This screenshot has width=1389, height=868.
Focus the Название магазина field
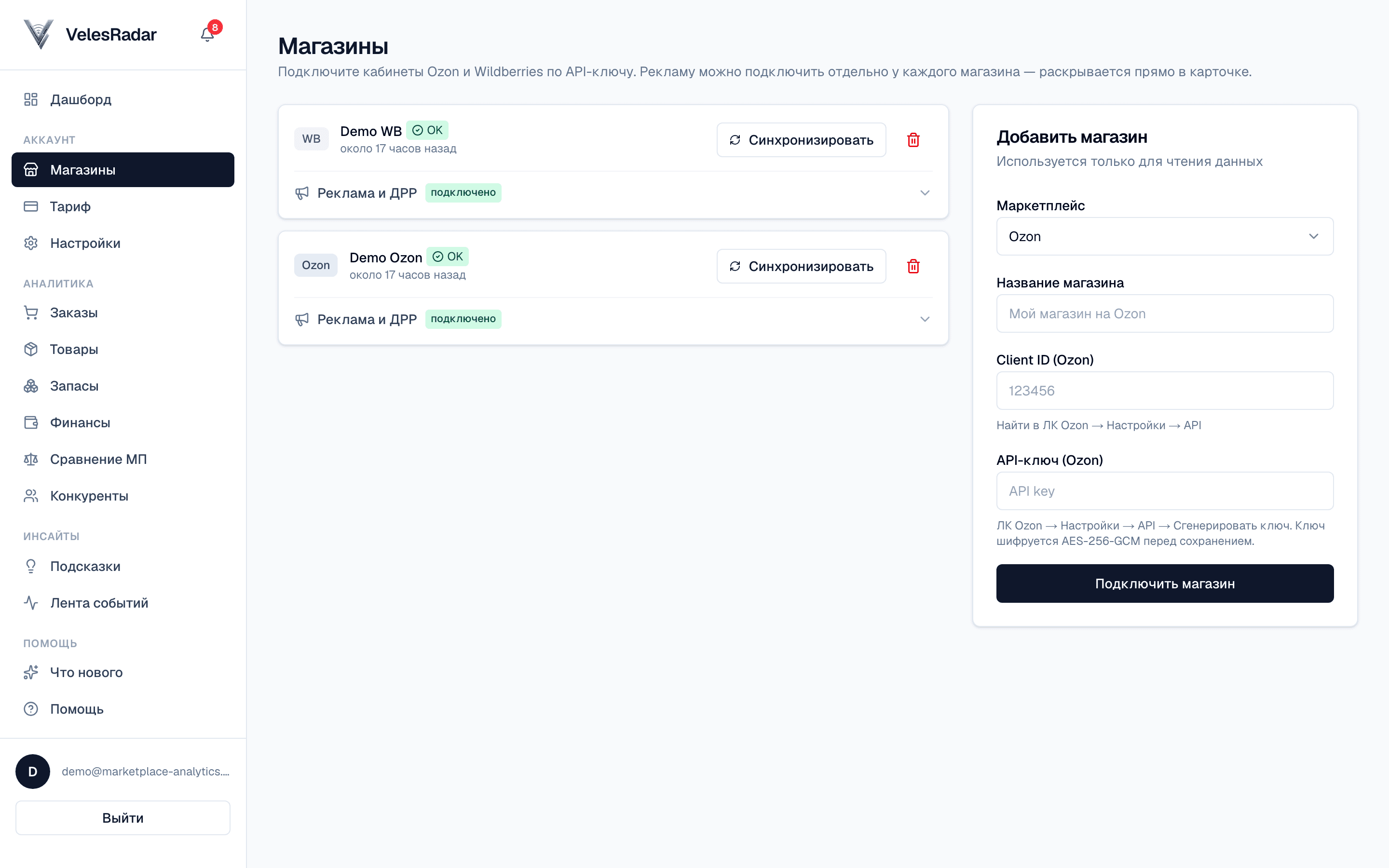[1165, 313]
